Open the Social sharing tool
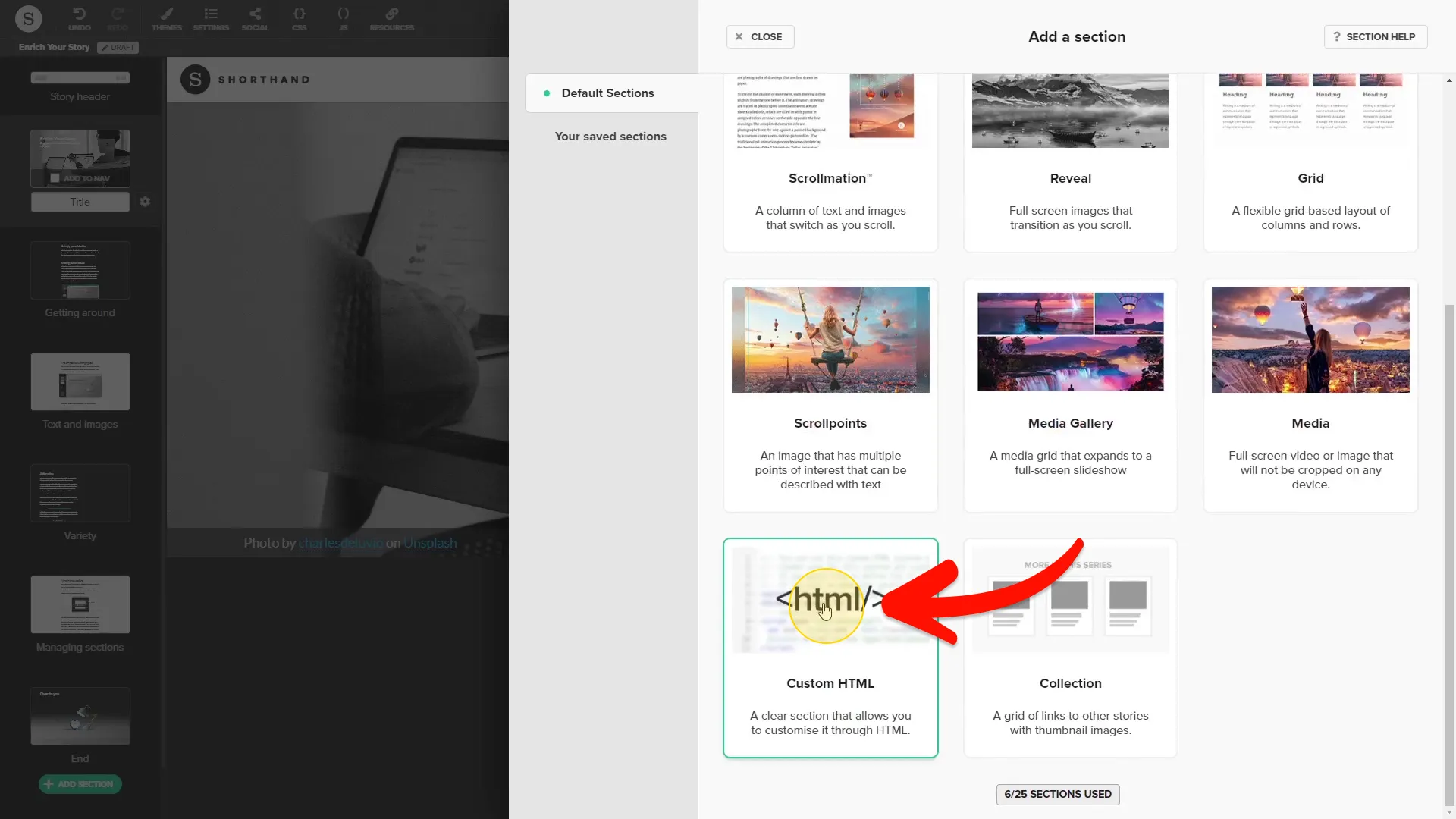The image size is (1456, 819). pos(255,19)
